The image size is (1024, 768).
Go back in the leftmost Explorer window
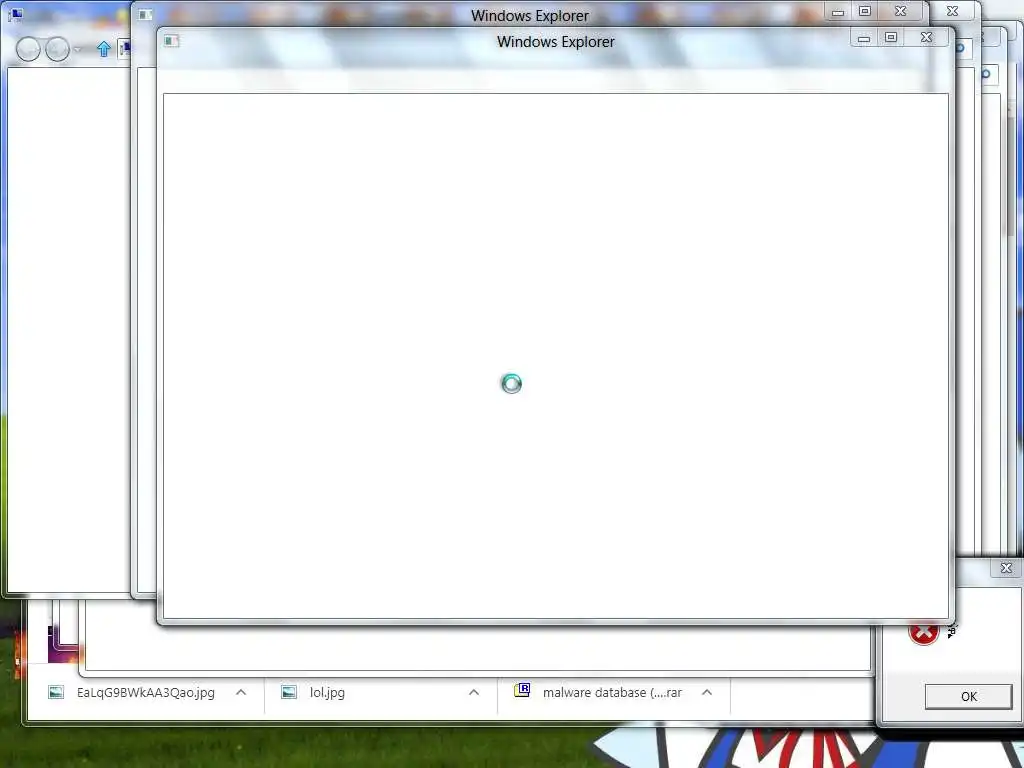pos(28,49)
